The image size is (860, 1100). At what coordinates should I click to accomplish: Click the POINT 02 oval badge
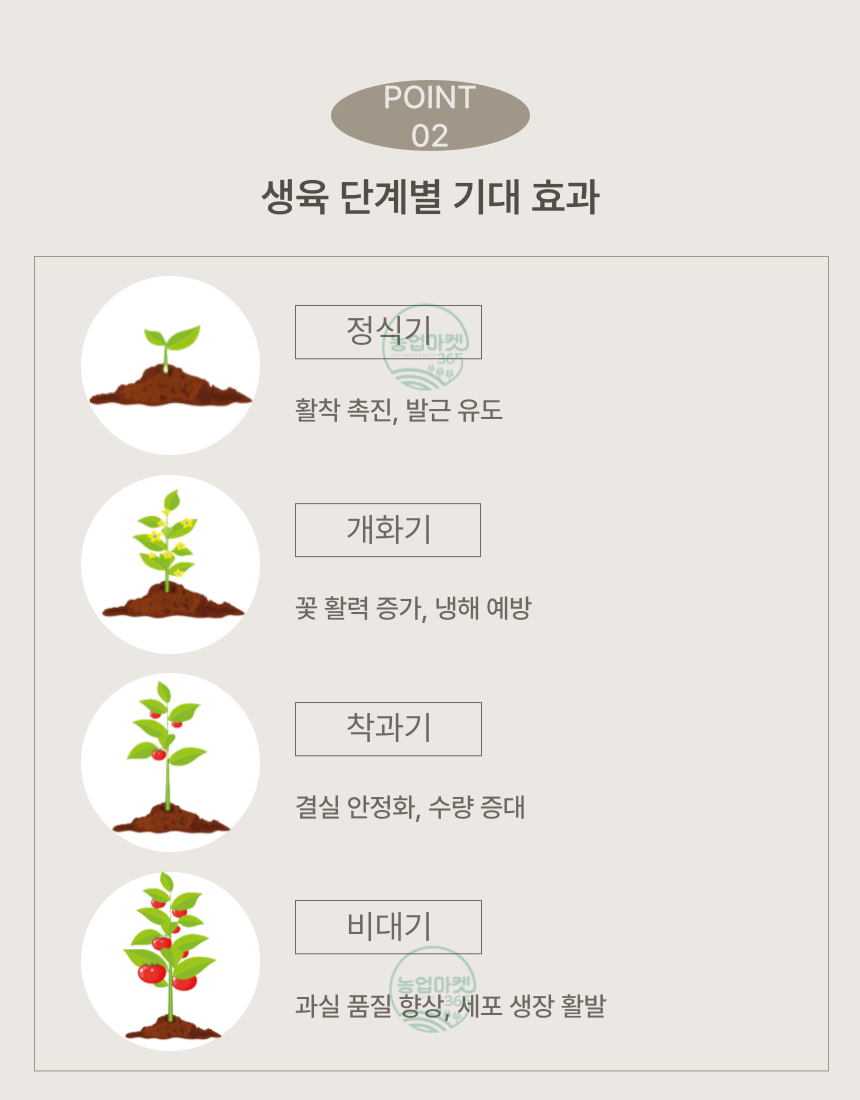pos(430,115)
